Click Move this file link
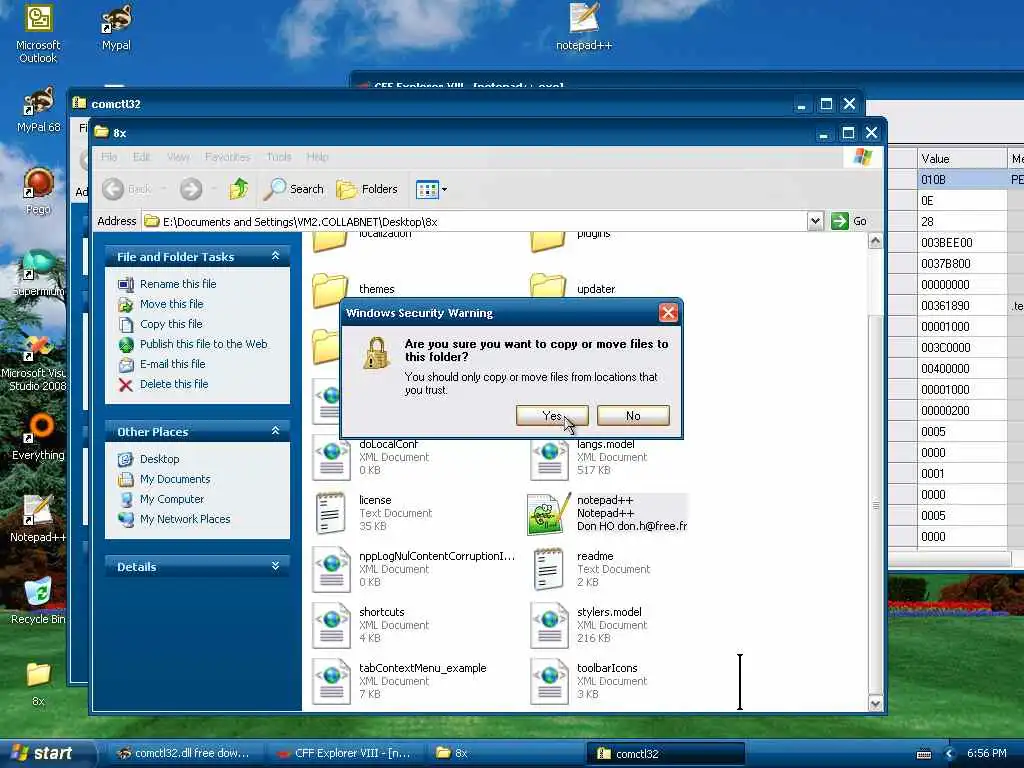 click(x=172, y=304)
